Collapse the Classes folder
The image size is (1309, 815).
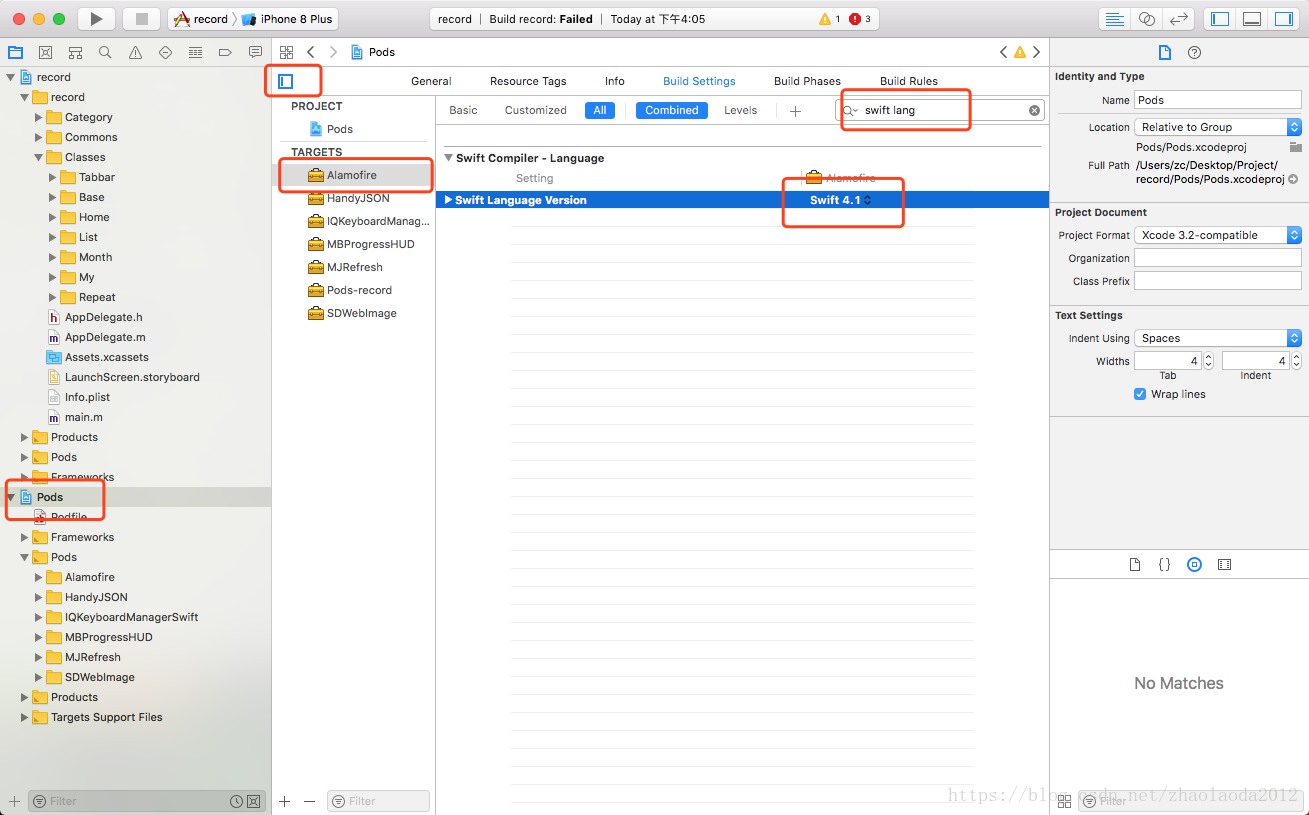pyautogui.click(x=39, y=157)
